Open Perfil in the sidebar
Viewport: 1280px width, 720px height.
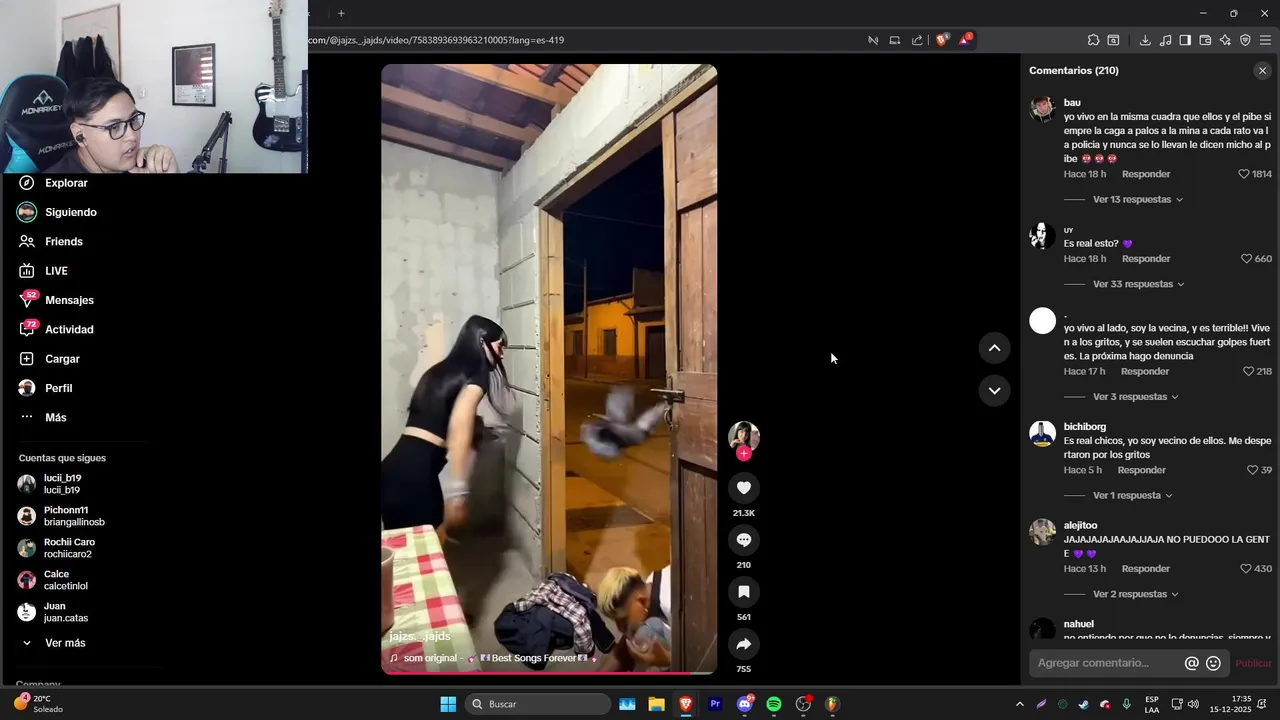pyautogui.click(x=58, y=388)
